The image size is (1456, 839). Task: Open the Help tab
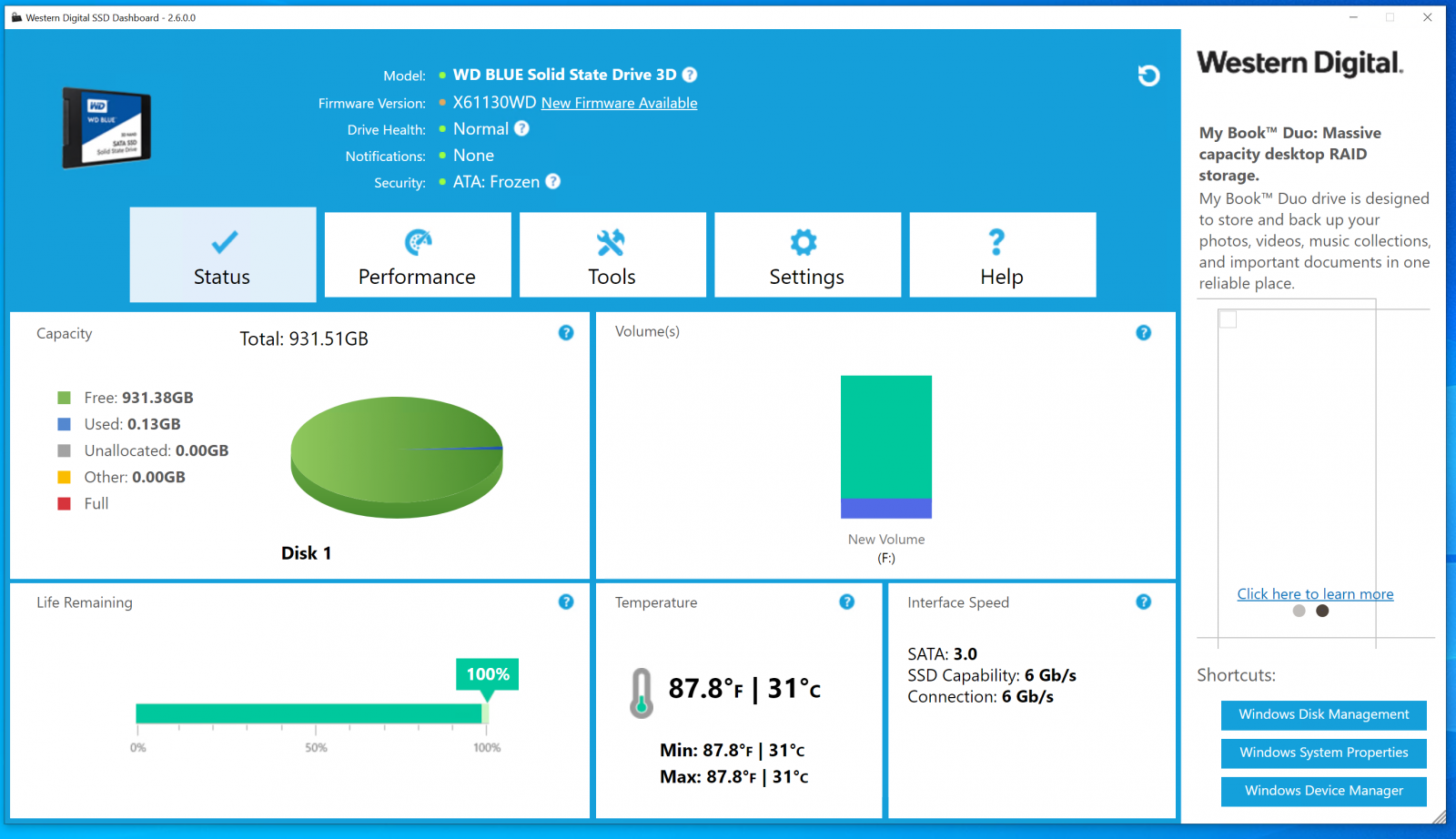pos(1002,256)
